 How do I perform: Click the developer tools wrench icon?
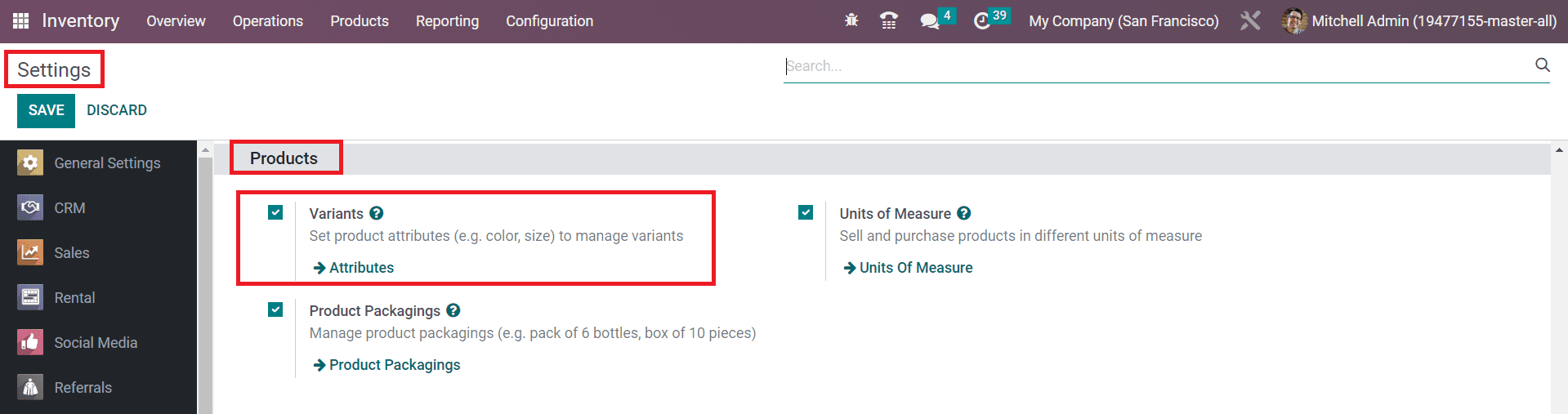coord(1250,20)
